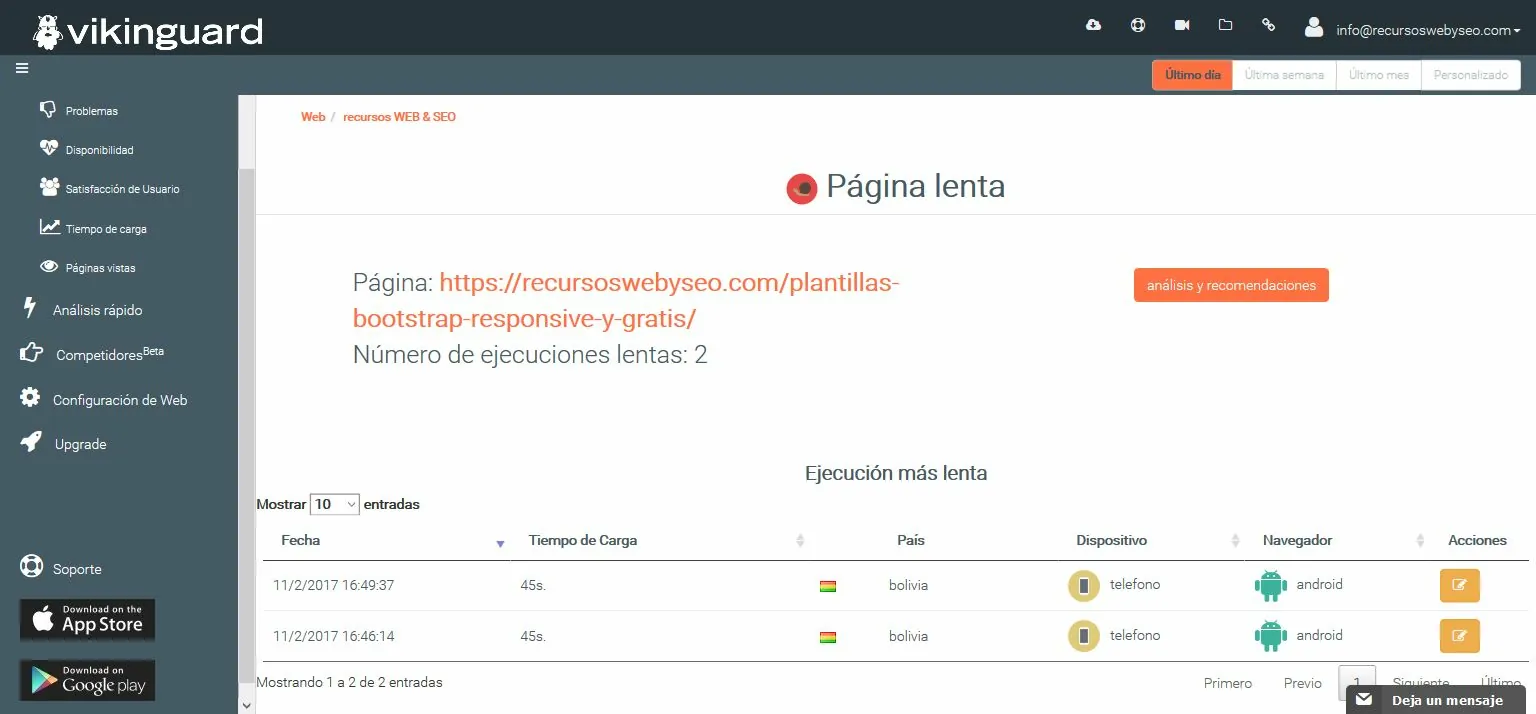Click the link chain icon in header

click(1269, 26)
